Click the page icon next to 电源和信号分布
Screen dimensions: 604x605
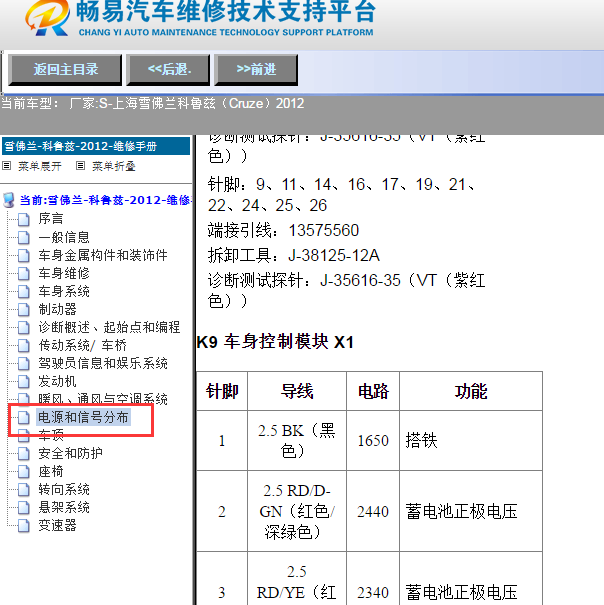pos(24,417)
